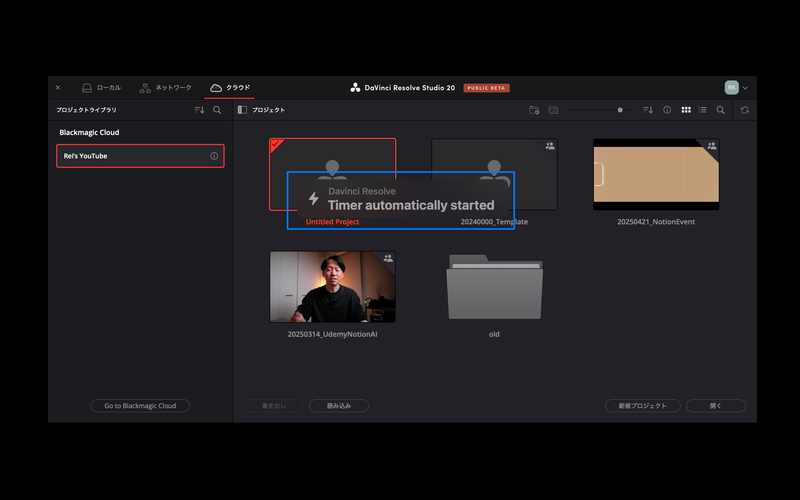800x500 pixels.
Task: Click the DaVinci Resolve logo icon
Action: click(x=355, y=88)
